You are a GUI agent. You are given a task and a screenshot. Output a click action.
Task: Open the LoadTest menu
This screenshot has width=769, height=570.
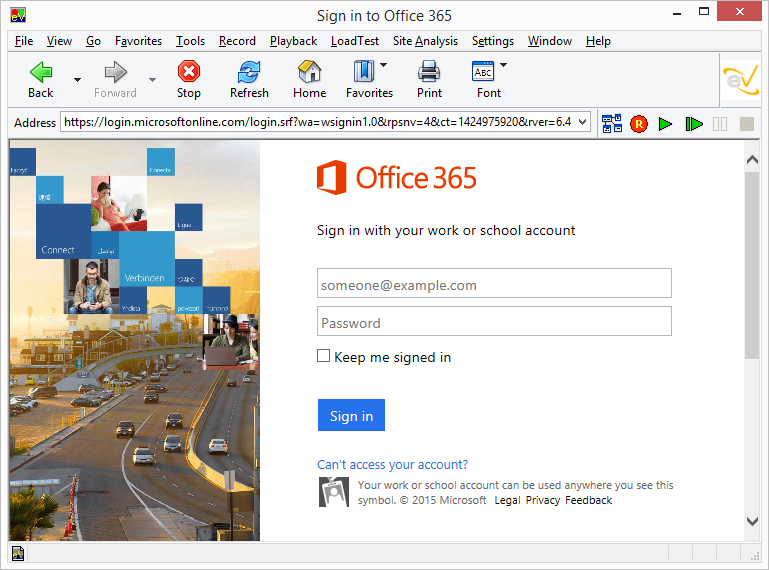355,41
